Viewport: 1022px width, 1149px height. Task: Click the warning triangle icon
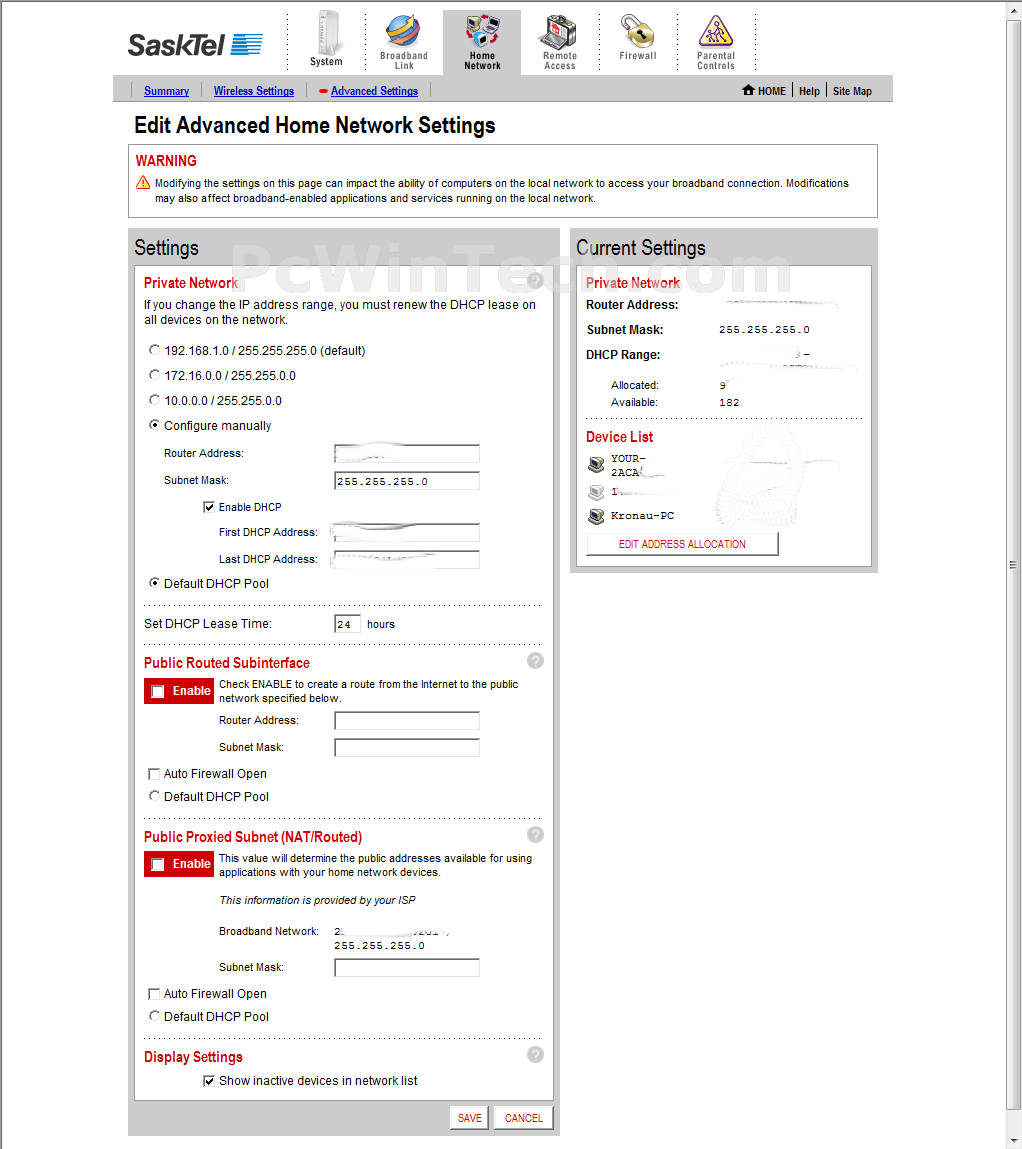143,183
